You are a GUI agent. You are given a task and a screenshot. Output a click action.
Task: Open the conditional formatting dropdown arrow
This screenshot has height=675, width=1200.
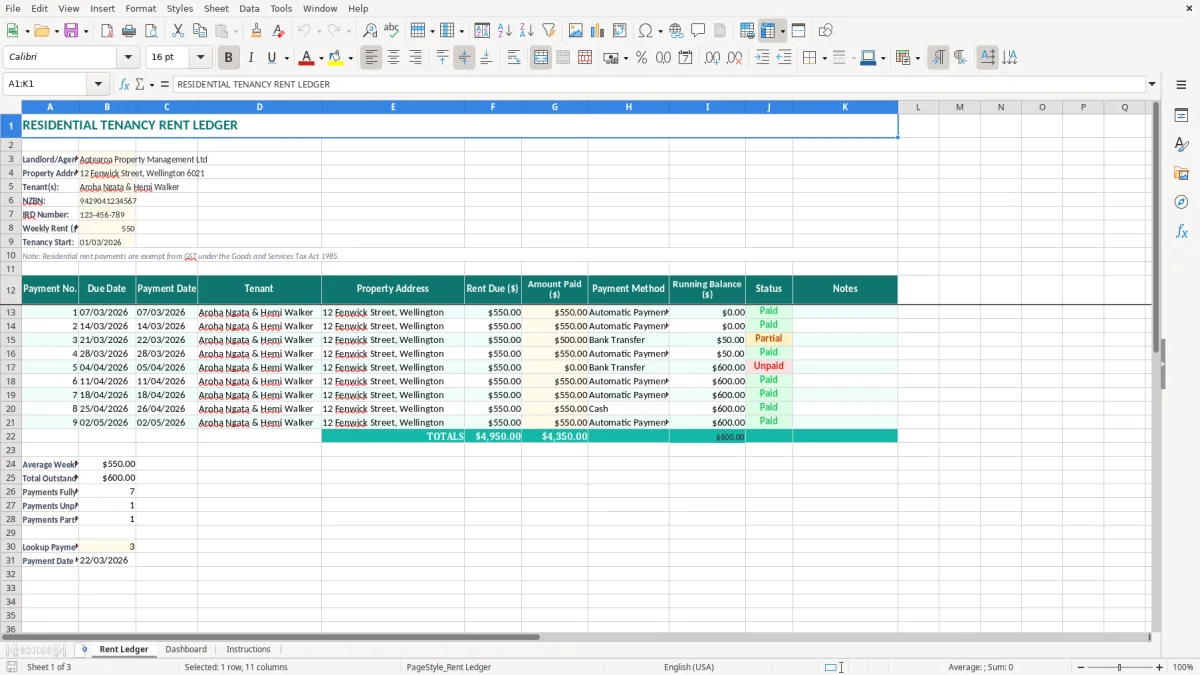pos(917,58)
